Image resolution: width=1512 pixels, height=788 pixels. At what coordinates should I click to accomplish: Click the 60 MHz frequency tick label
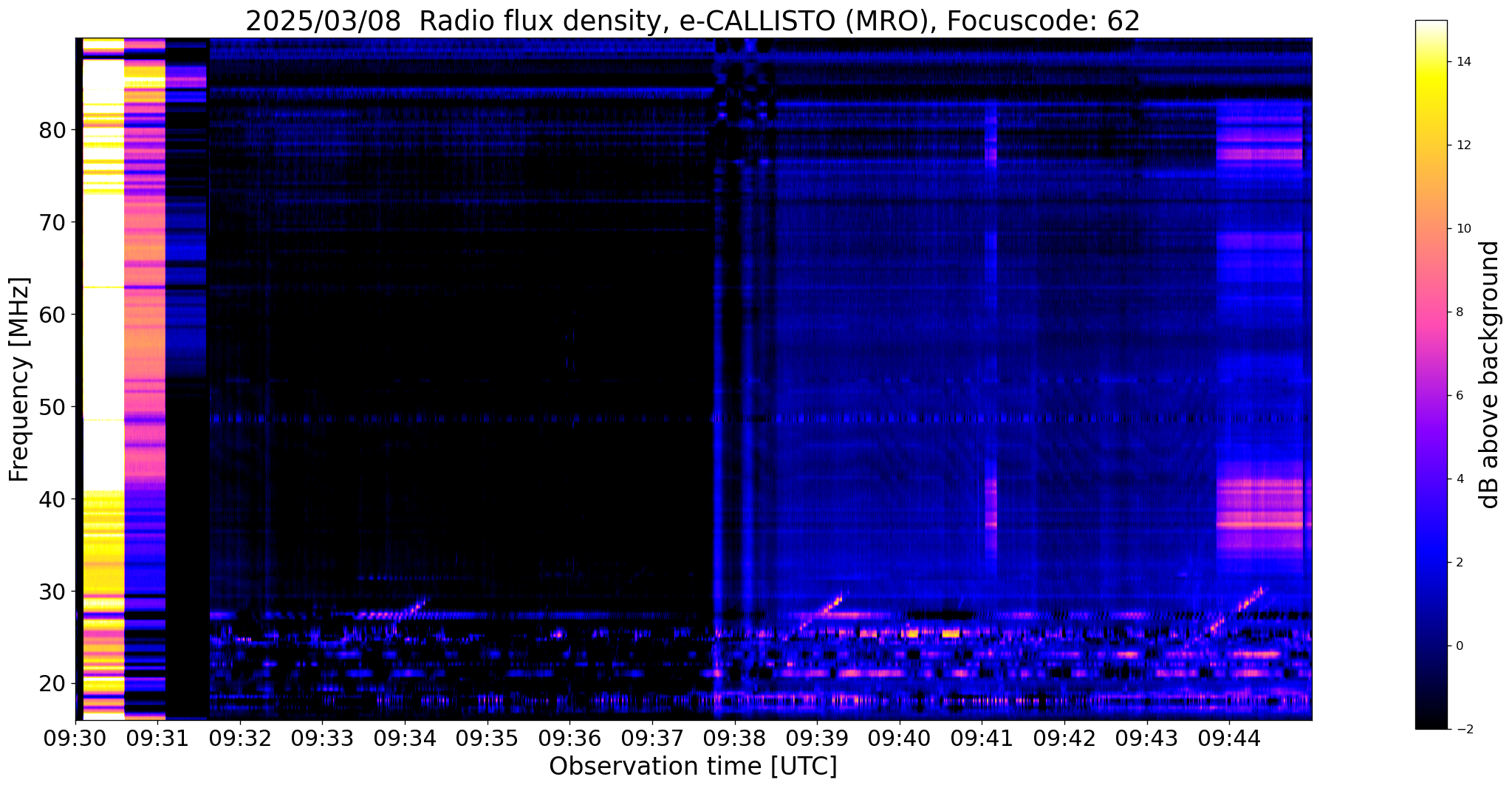tap(52, 315)
